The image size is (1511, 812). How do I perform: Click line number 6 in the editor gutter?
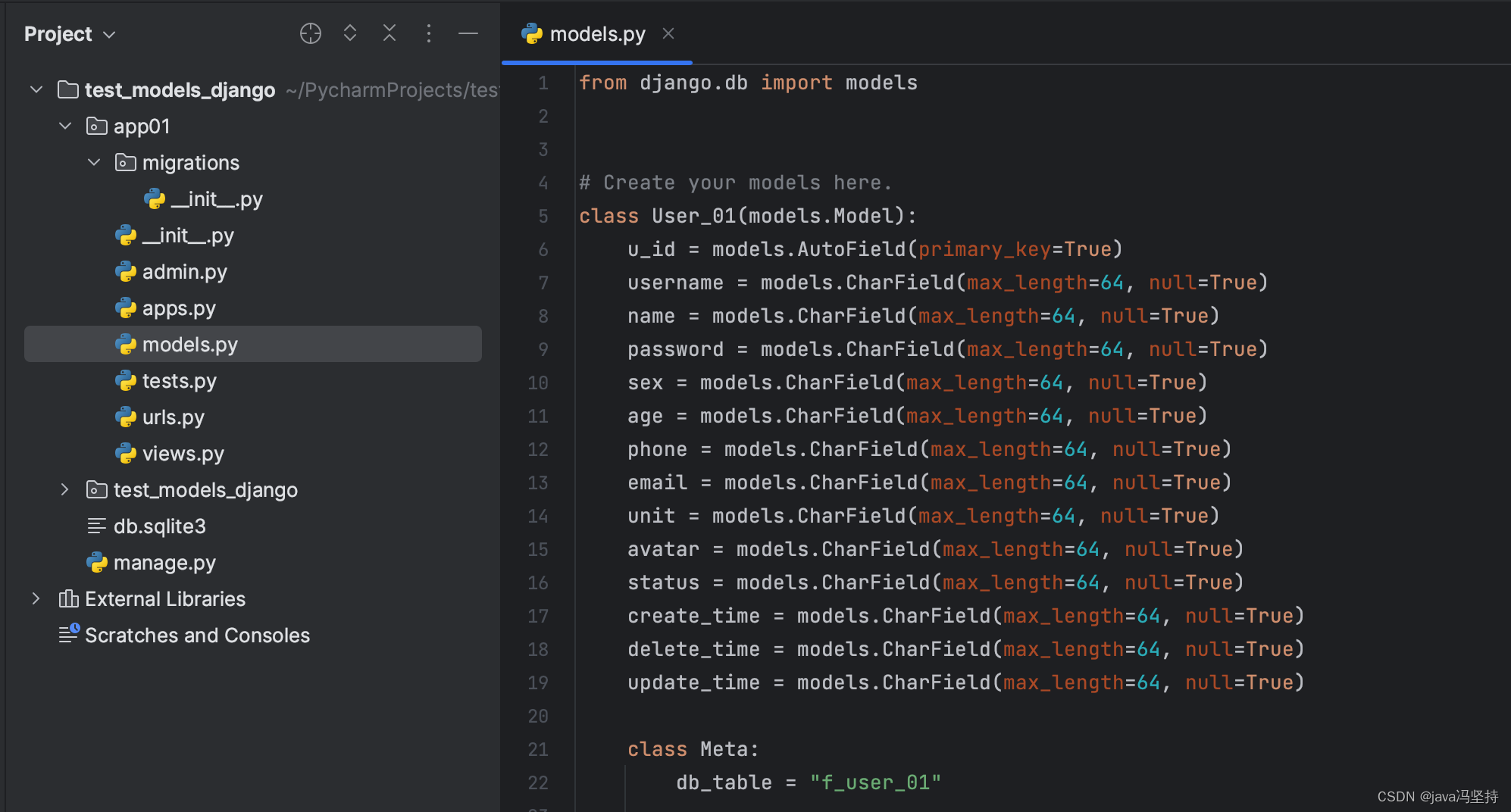543,249
